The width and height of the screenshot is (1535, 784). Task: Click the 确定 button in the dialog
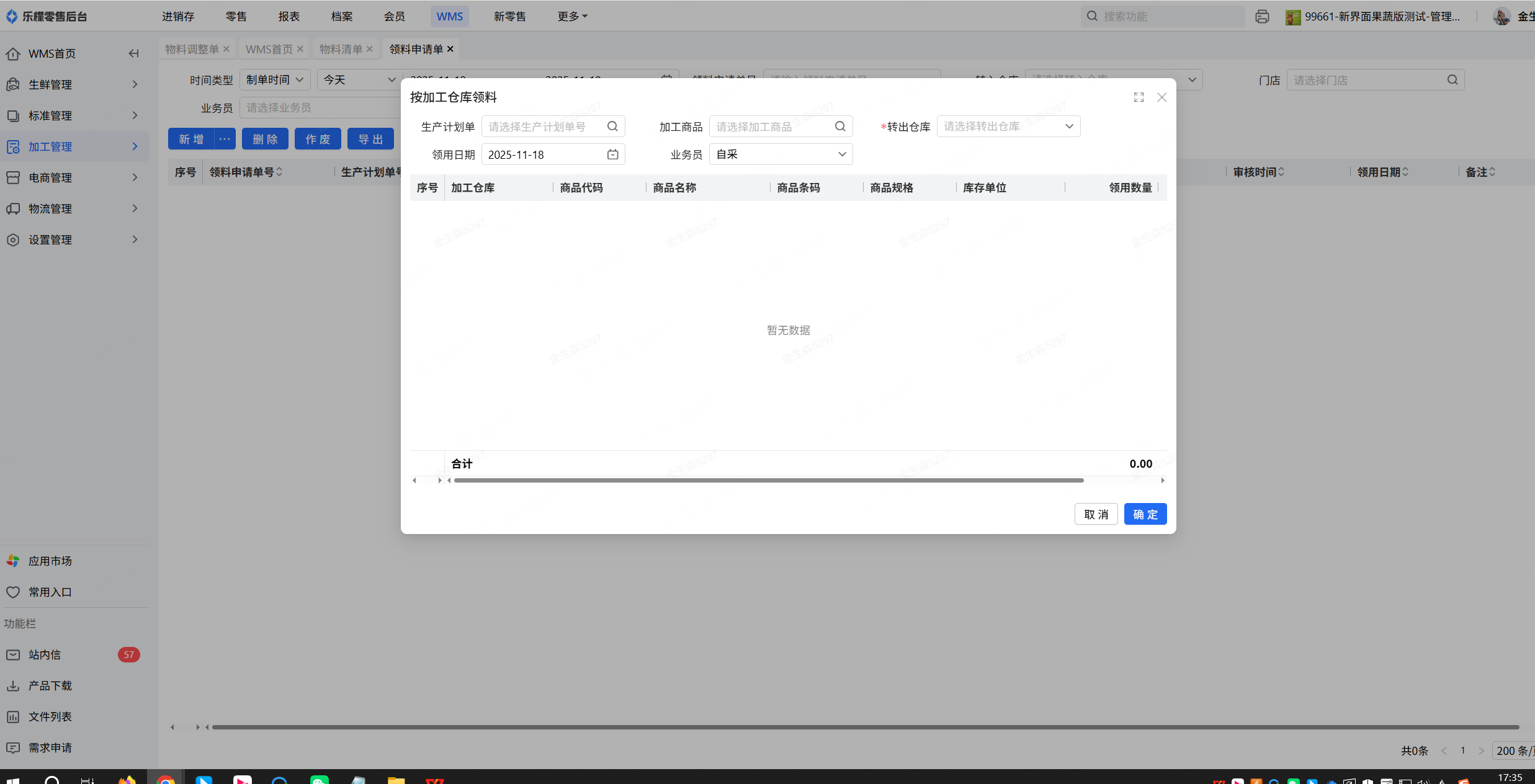tap(1145, 514)
